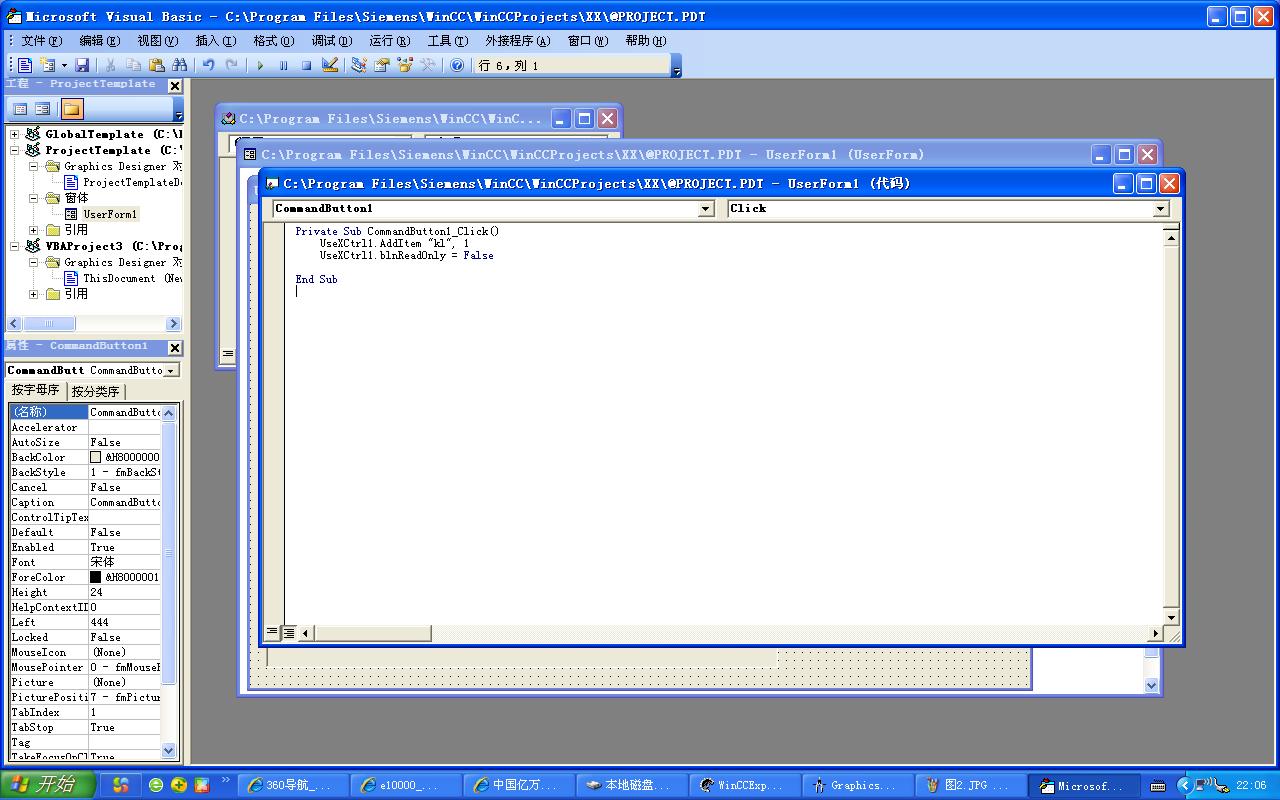The image size is (1280, 800).
Task: Open the properties object selector dropdown
Action: click(x=171, y=370)
